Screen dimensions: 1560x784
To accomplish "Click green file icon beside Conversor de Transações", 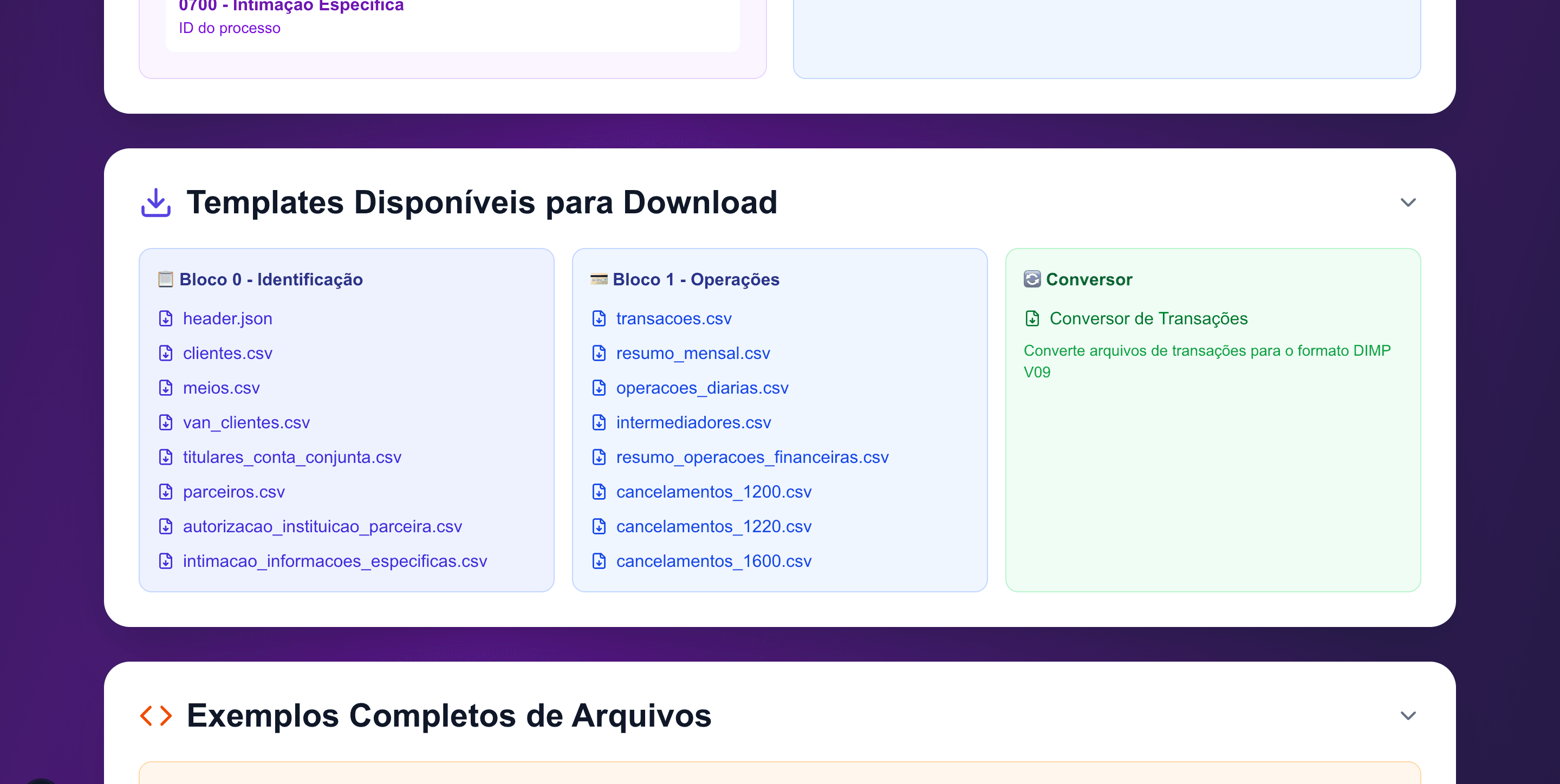I will pos(1032,318).
